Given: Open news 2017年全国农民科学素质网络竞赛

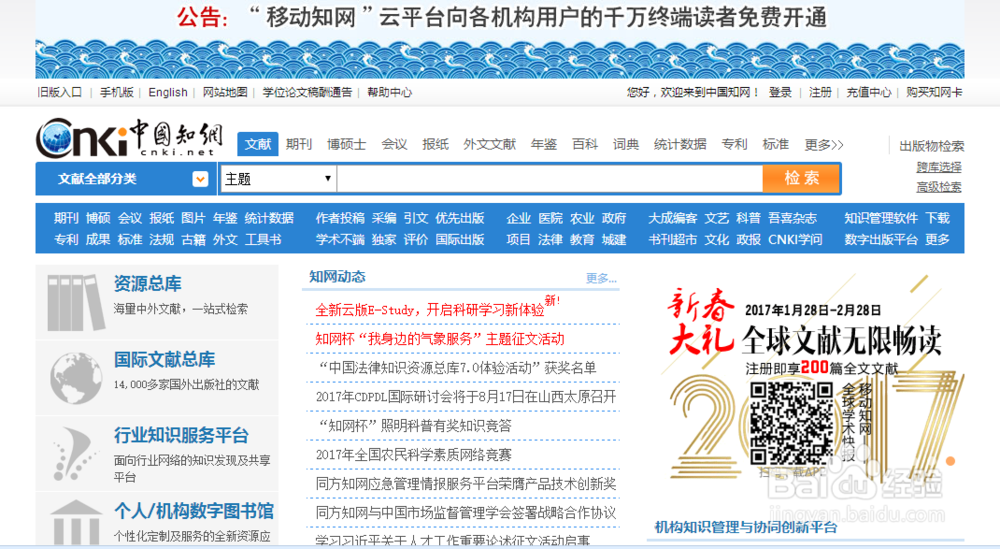Looking at the screenshot, I should (413, 455).
